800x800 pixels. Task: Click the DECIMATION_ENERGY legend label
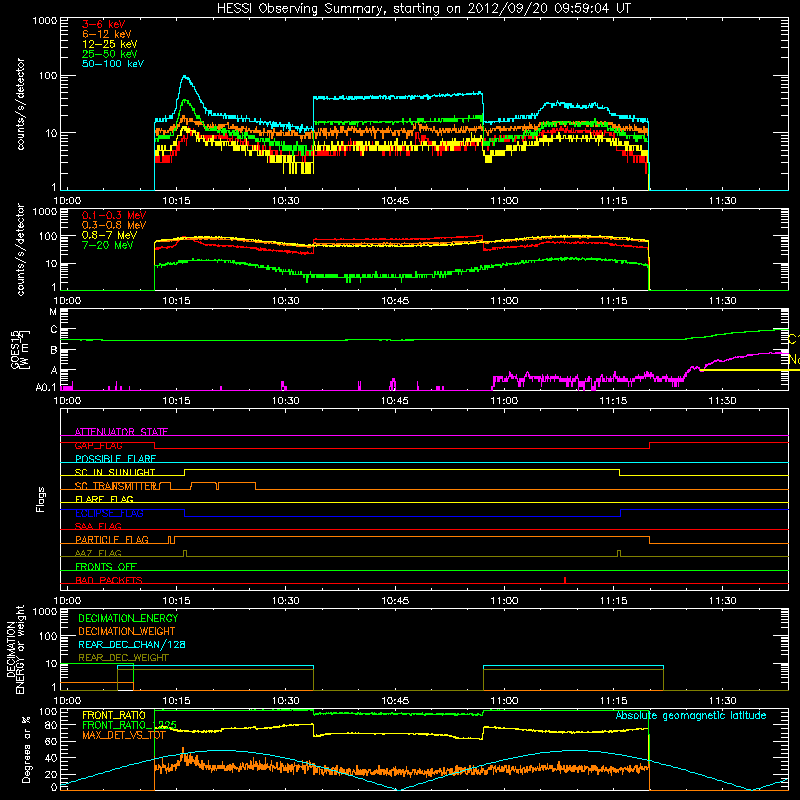click(128, 618)
